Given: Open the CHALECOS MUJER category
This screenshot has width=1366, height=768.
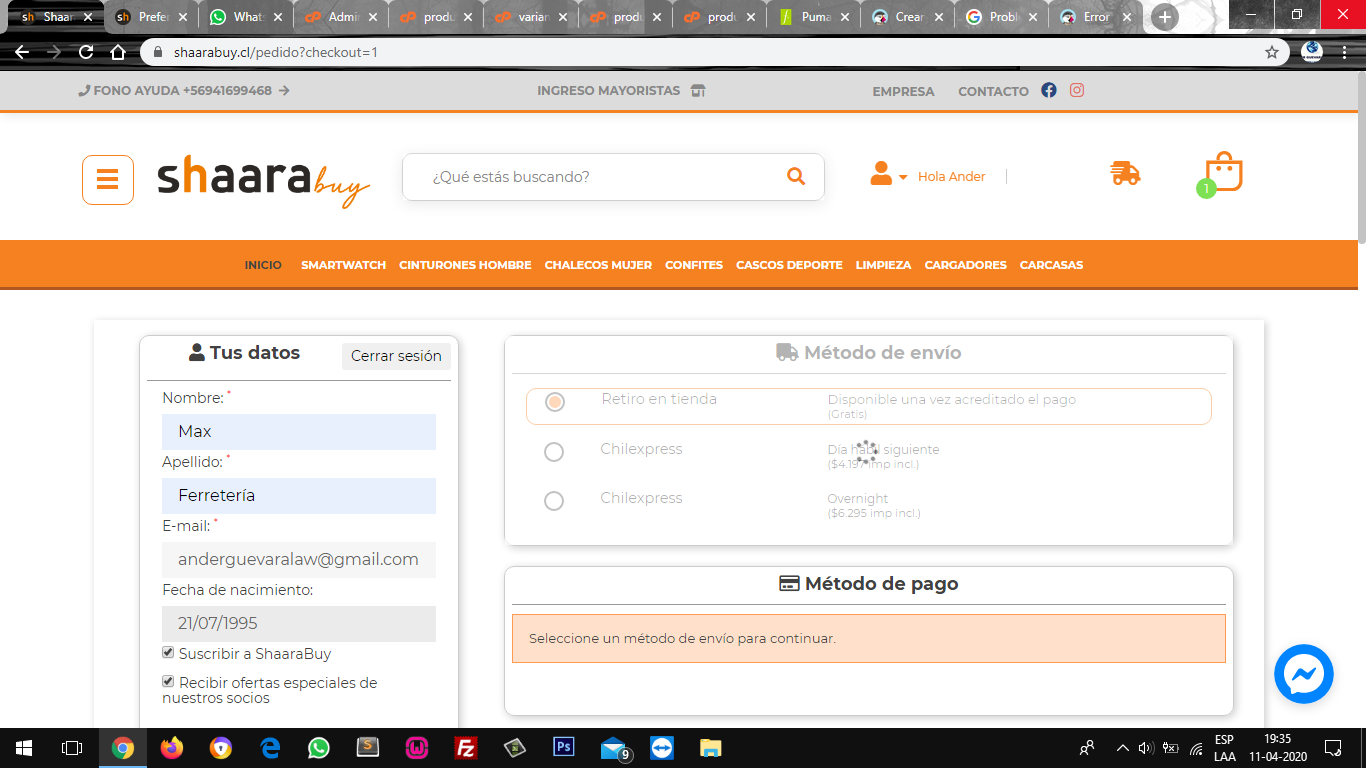Looking at the screenshot, I should coord(598,265).
